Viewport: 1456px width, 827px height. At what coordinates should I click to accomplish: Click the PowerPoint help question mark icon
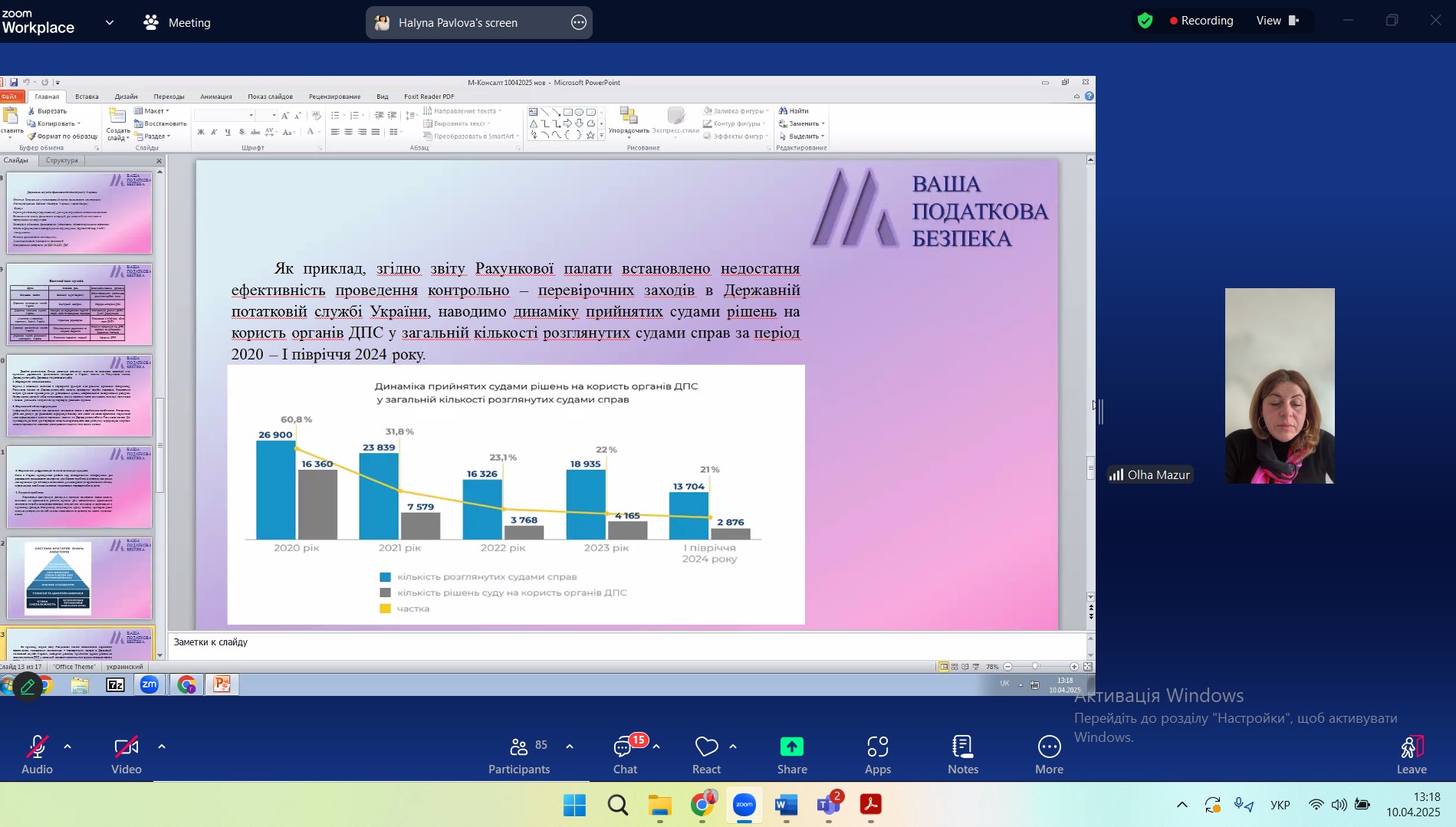[1089, 96]
